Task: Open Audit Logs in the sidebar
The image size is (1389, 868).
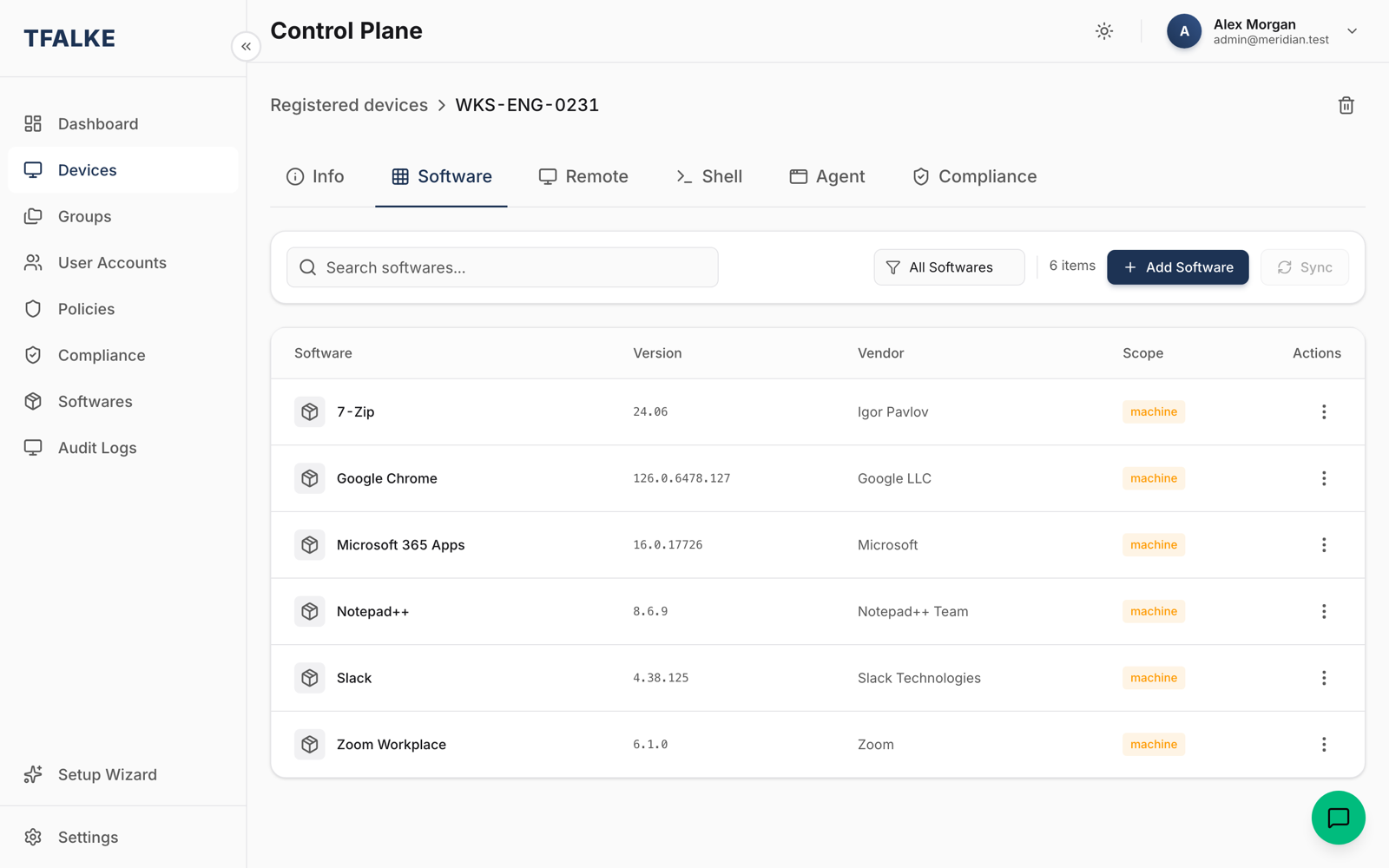Action: (x=123, y=448)
